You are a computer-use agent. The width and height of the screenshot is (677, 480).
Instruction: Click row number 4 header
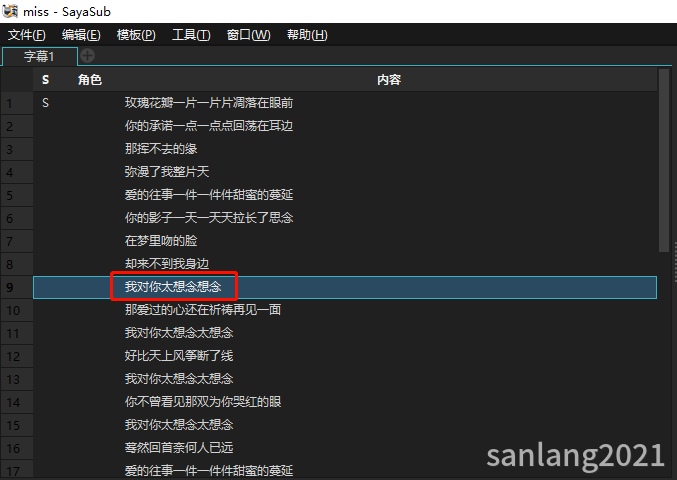coord(17,172)
